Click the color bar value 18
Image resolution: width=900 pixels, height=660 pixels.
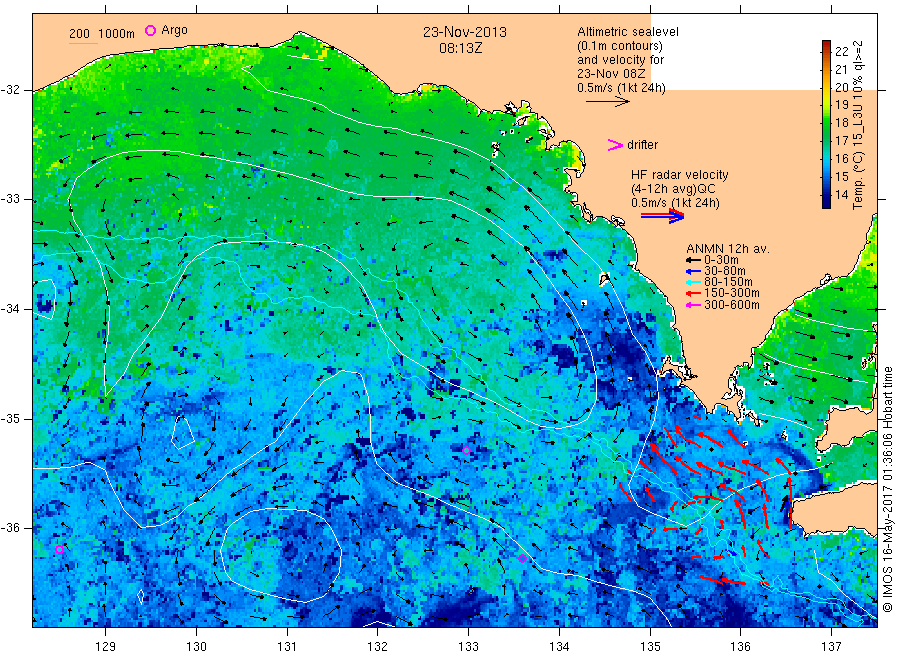tap(841, 122)
